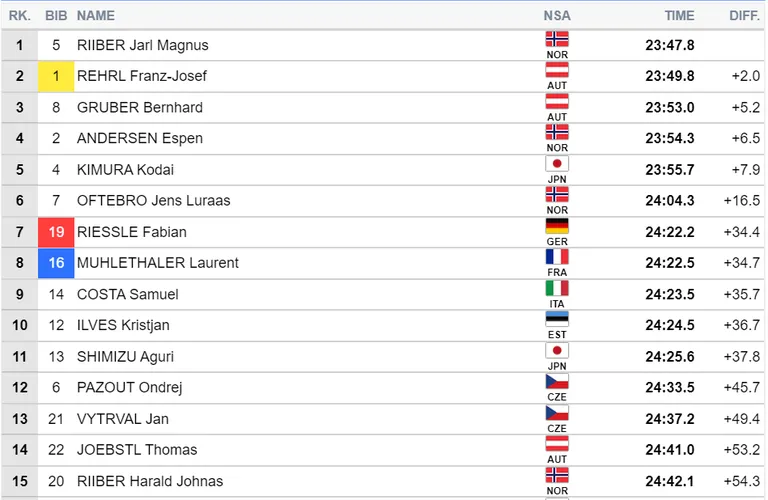
Task: Click Norway flag icon beside RIIBER Jarl Magnus
Action: tap(557, 39)
